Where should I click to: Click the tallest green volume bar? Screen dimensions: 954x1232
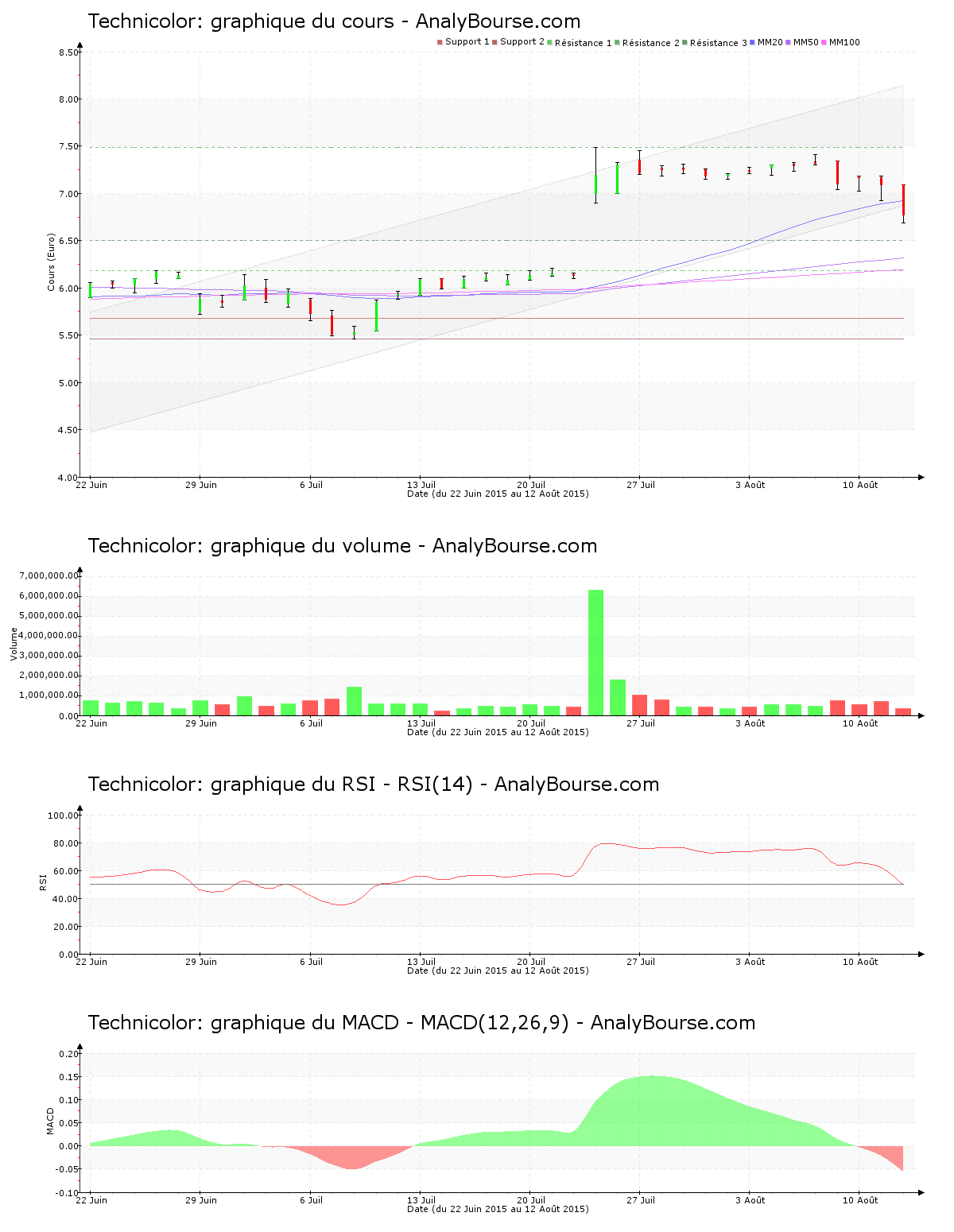click(595, 652)
